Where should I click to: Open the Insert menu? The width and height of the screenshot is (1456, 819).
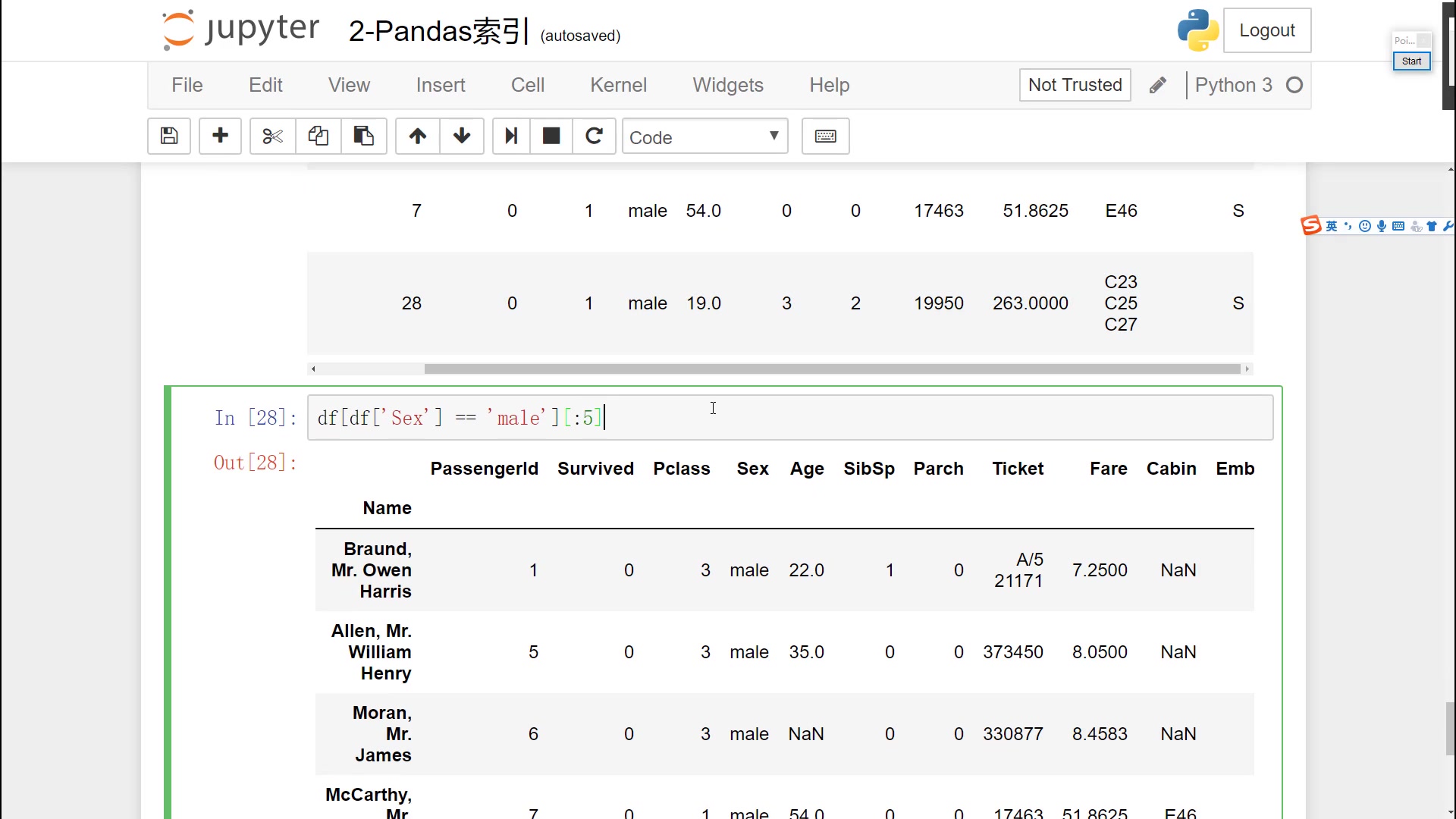441,85
